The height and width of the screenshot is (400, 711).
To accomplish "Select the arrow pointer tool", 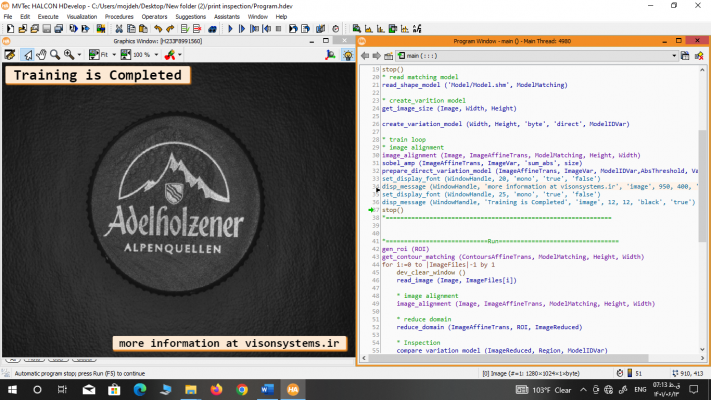I will (x=29, y=54).
